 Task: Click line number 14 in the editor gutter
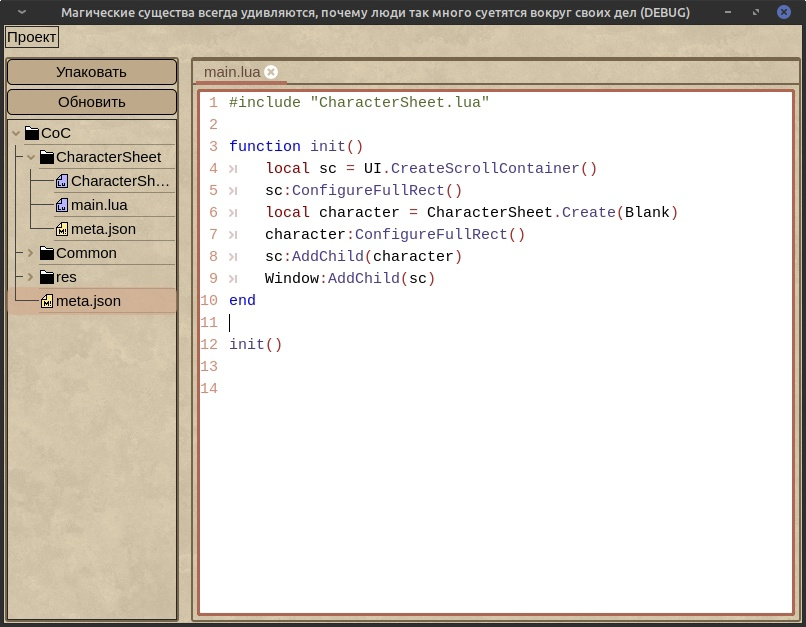click(209, 388)
